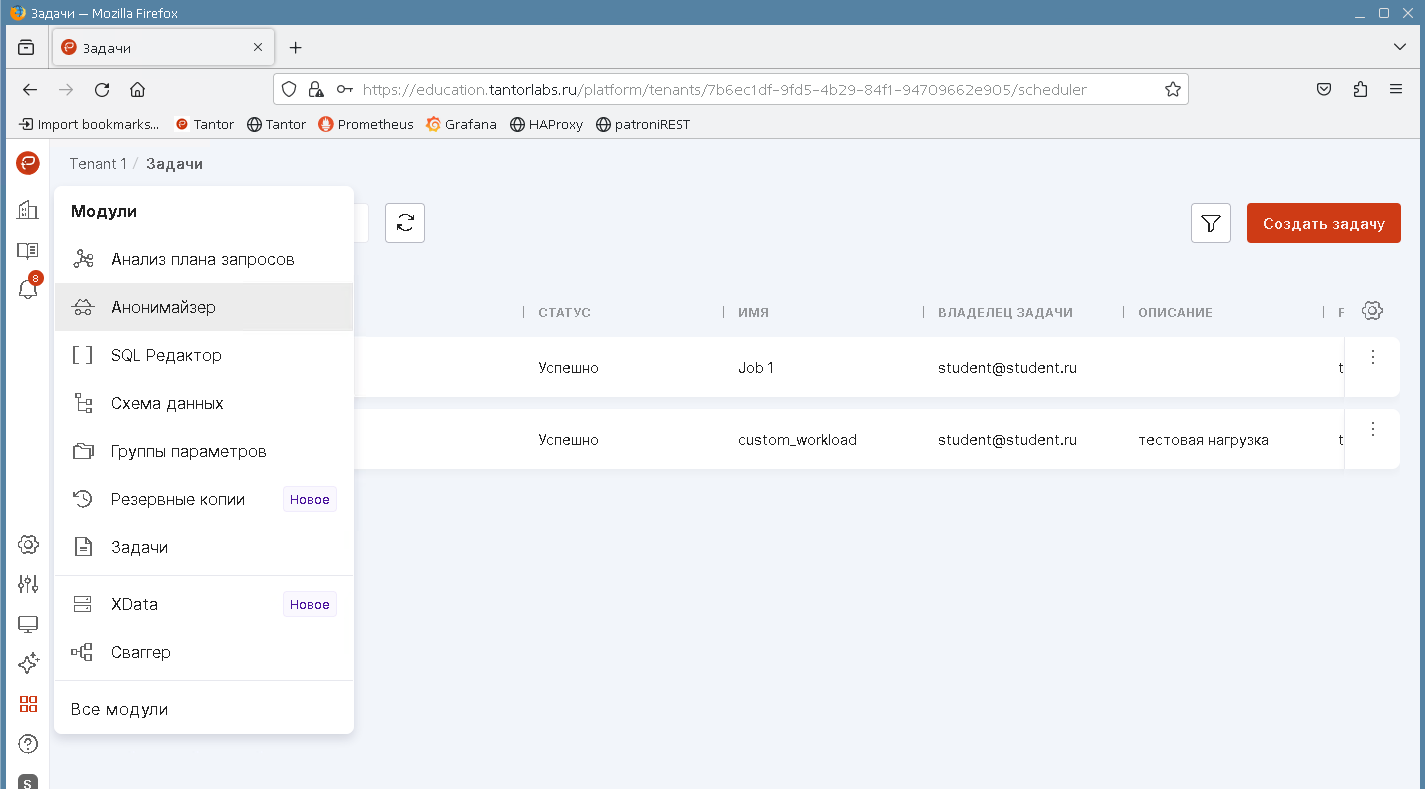Click the Tantor logo in sidebar
The width and height of the screenshot is (1425, 789).
tap(28, 163)
